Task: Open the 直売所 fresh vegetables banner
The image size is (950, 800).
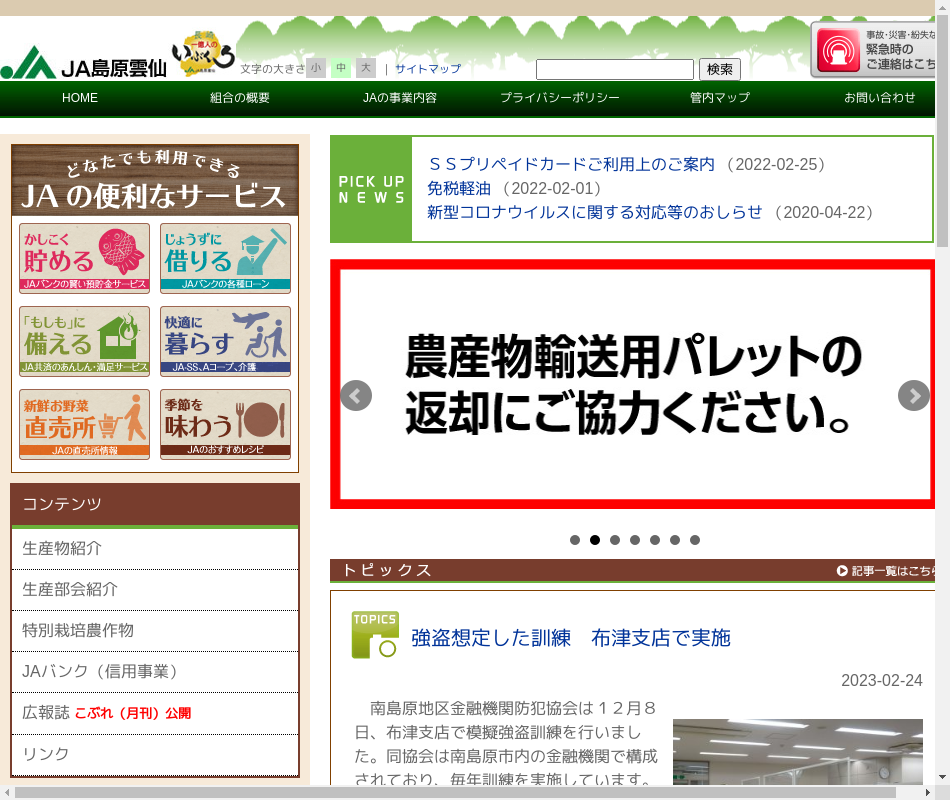Action: coord(85,424)
